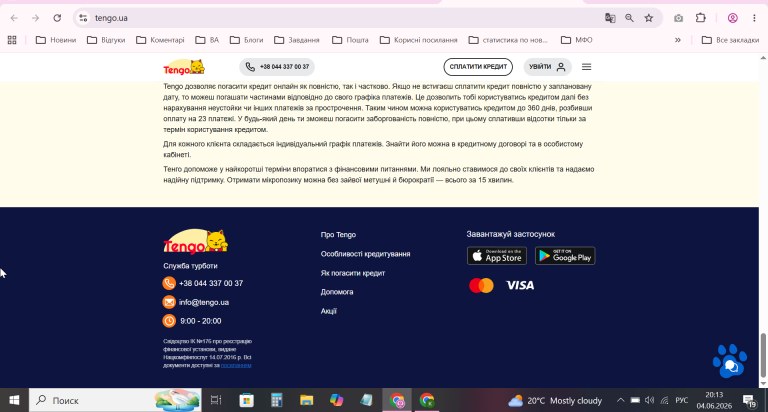Viewport: 768px width, 412px height.
Task: Open Microsoft Store from taskbar
Action: coord(246,400)
